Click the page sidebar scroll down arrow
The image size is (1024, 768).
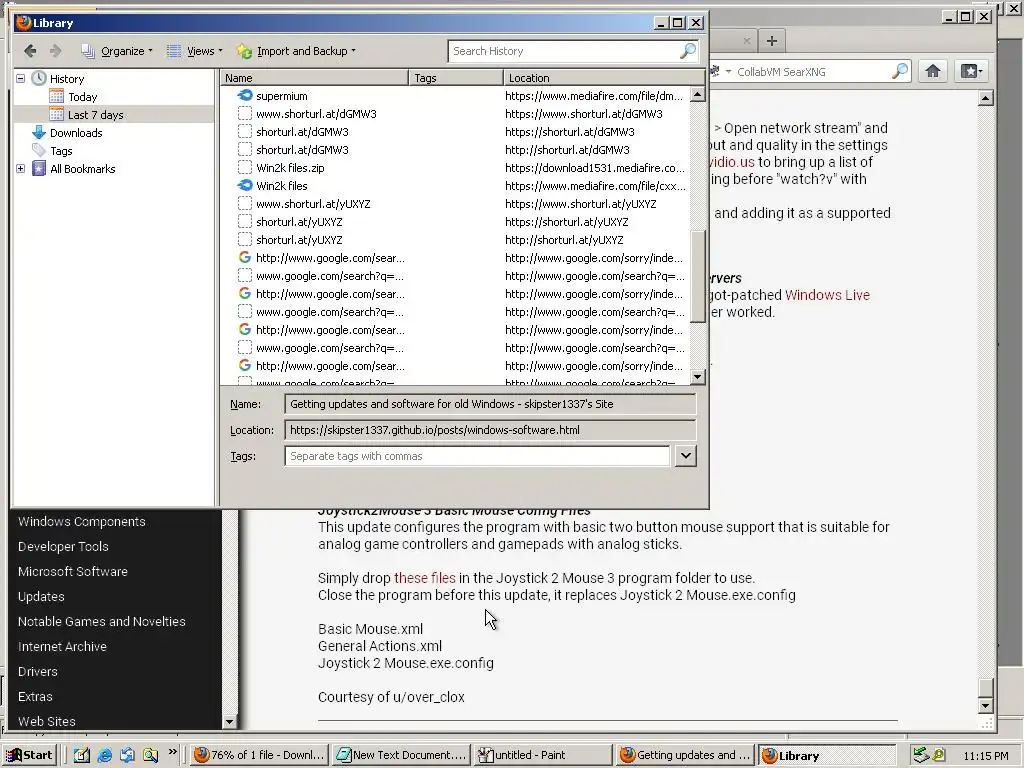tap(229, 722)
